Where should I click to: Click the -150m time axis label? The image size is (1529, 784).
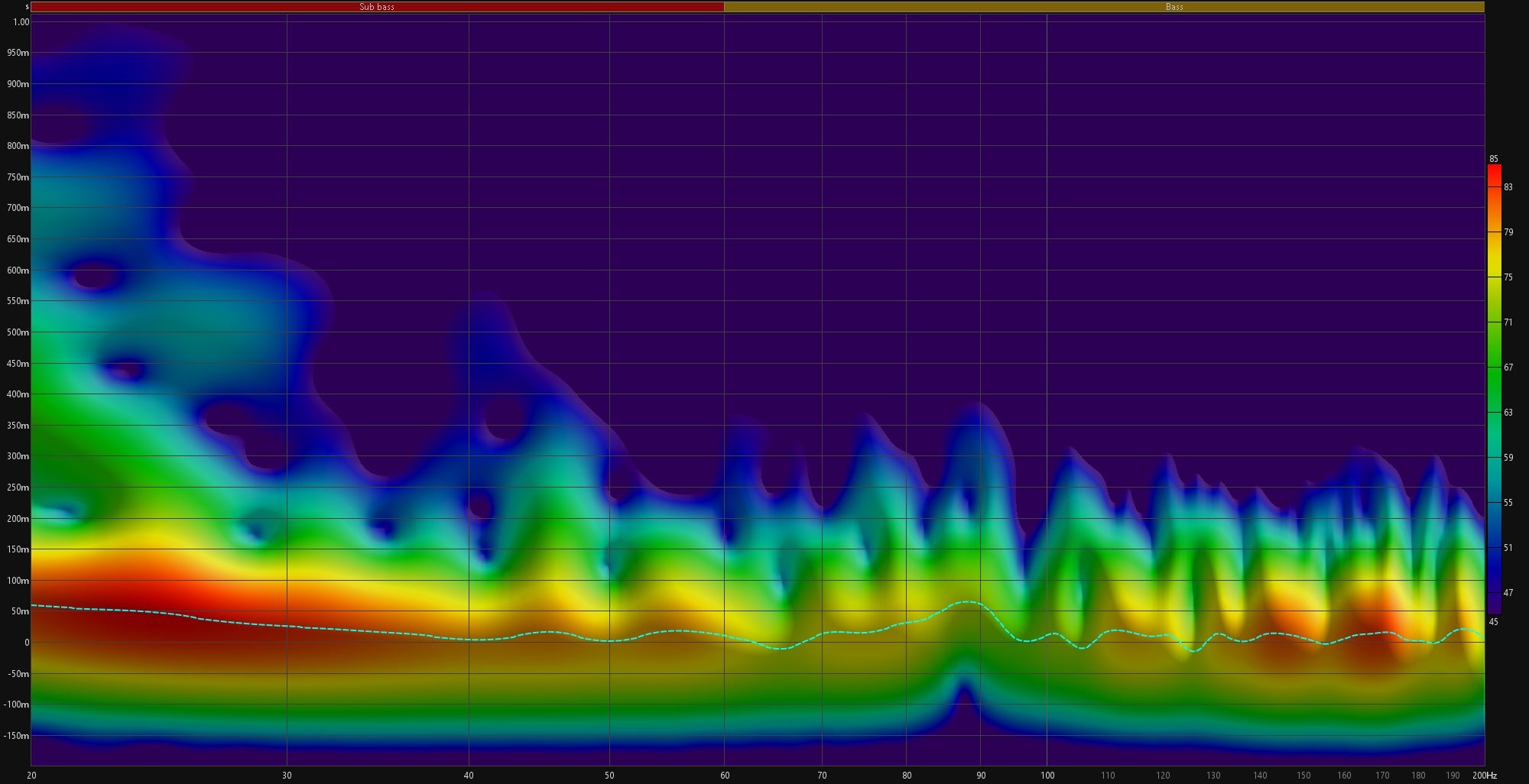tap(15, 736)
